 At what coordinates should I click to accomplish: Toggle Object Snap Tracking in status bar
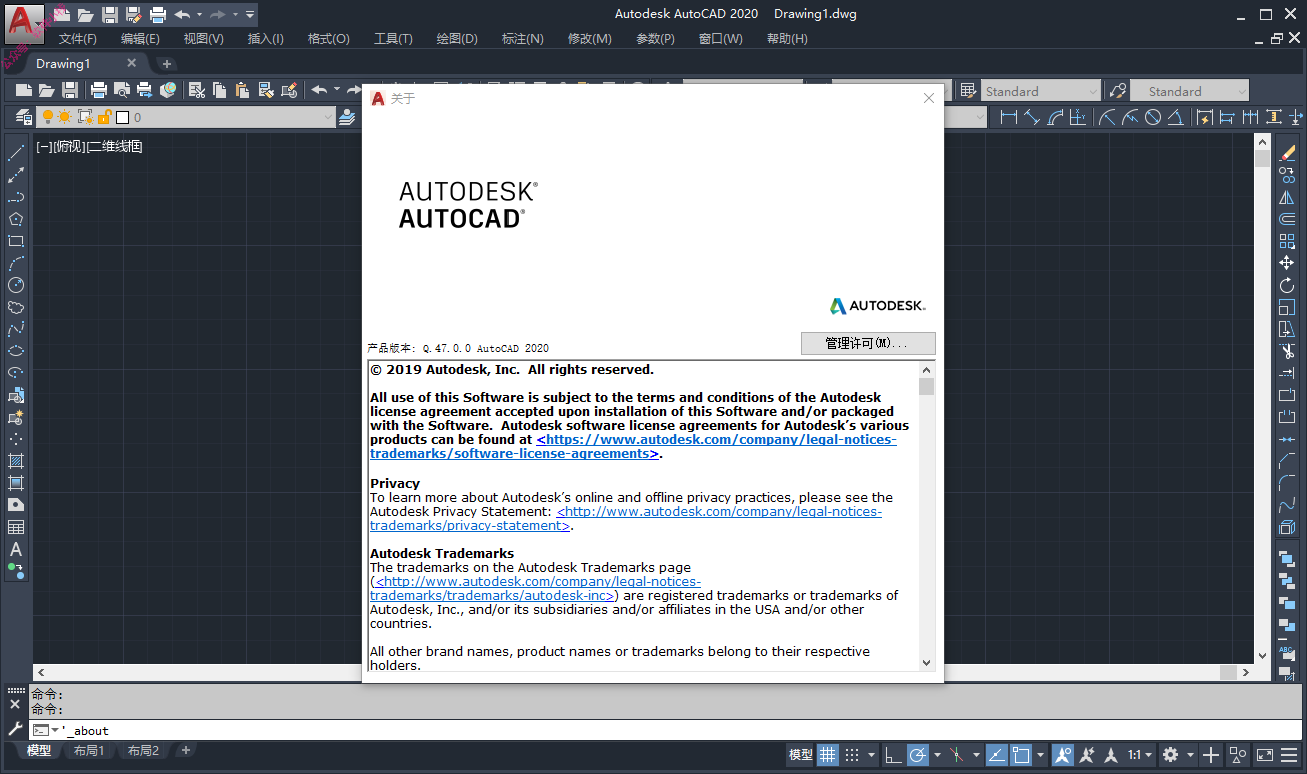click(996, 754)
